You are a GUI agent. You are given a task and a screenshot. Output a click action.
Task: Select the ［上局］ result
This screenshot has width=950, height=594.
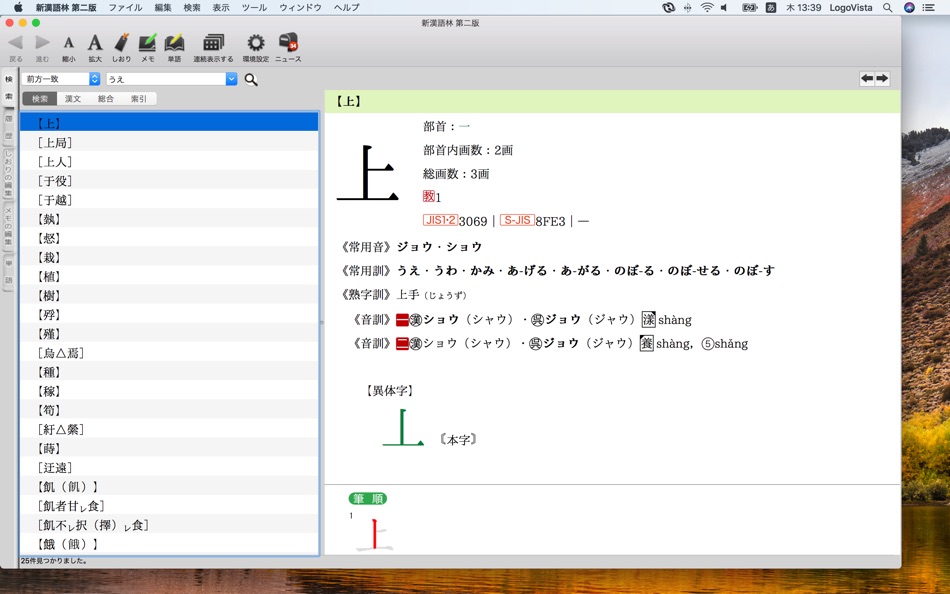coord(169,142)
